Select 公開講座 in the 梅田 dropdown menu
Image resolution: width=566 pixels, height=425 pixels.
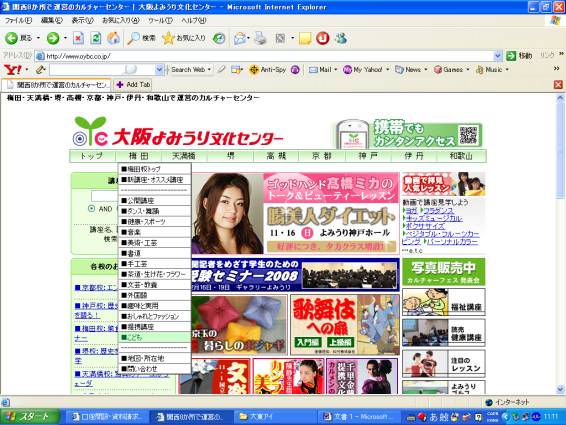point(154,200)
